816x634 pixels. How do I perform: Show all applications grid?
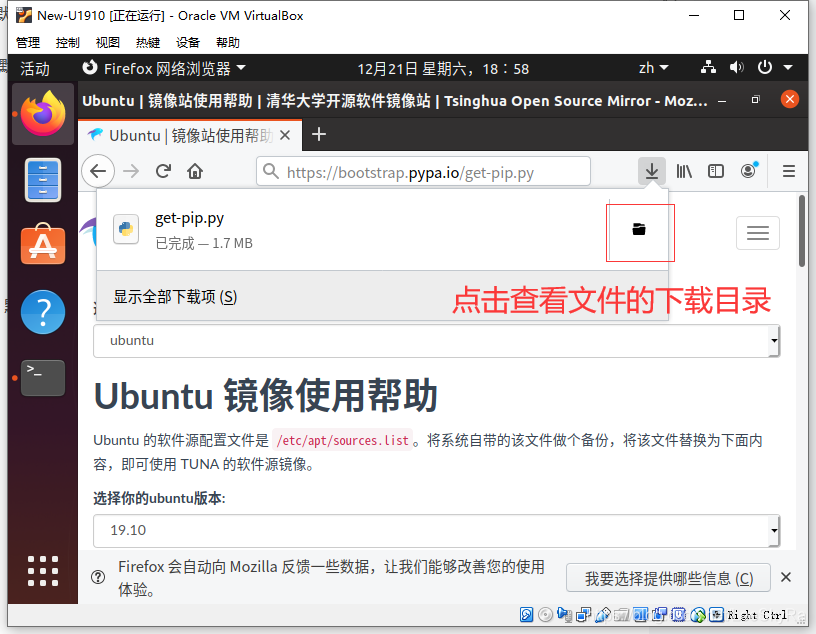point(43,571)
